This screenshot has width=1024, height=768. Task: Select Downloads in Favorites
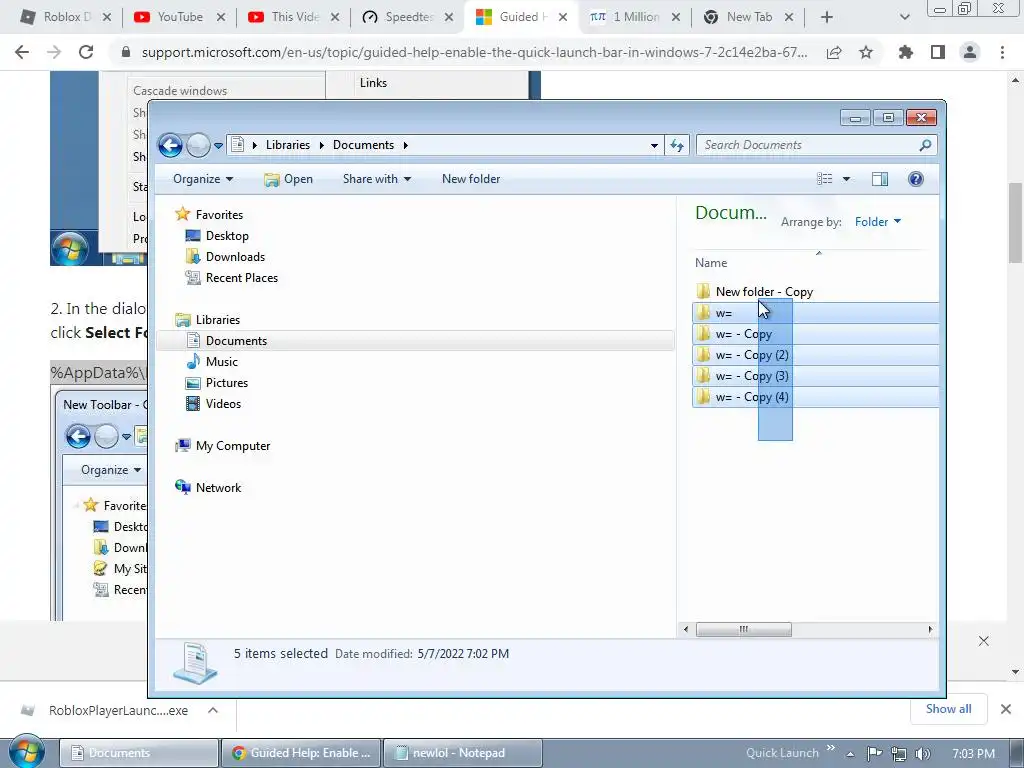click(x=225, y=257)
